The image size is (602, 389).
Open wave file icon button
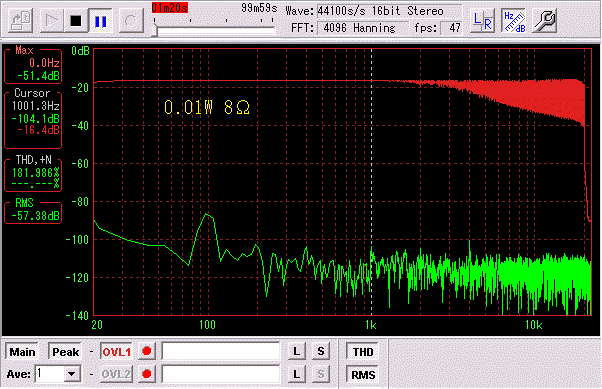coord(21,20)
